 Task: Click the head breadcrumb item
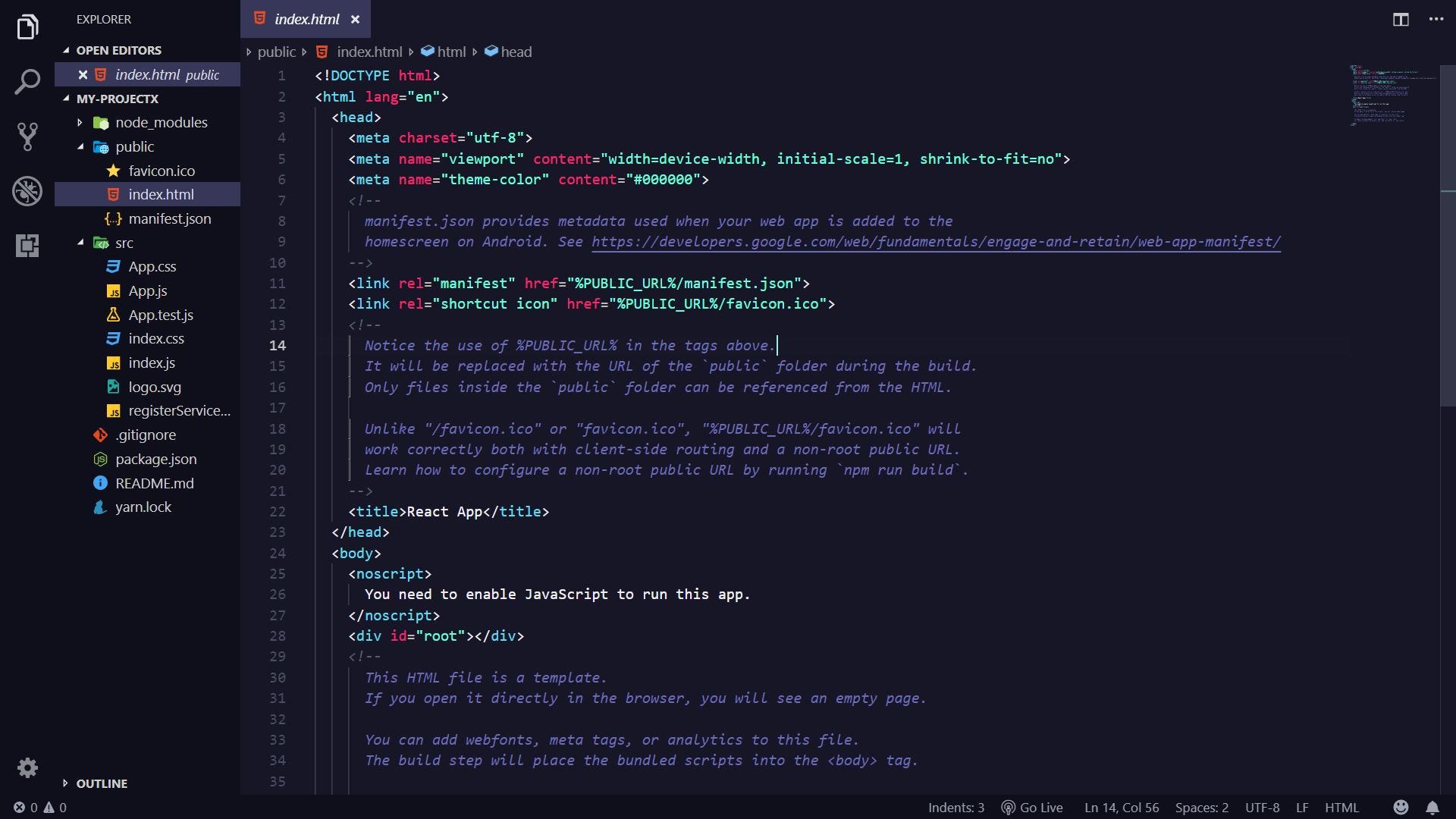tap(516, 52)
